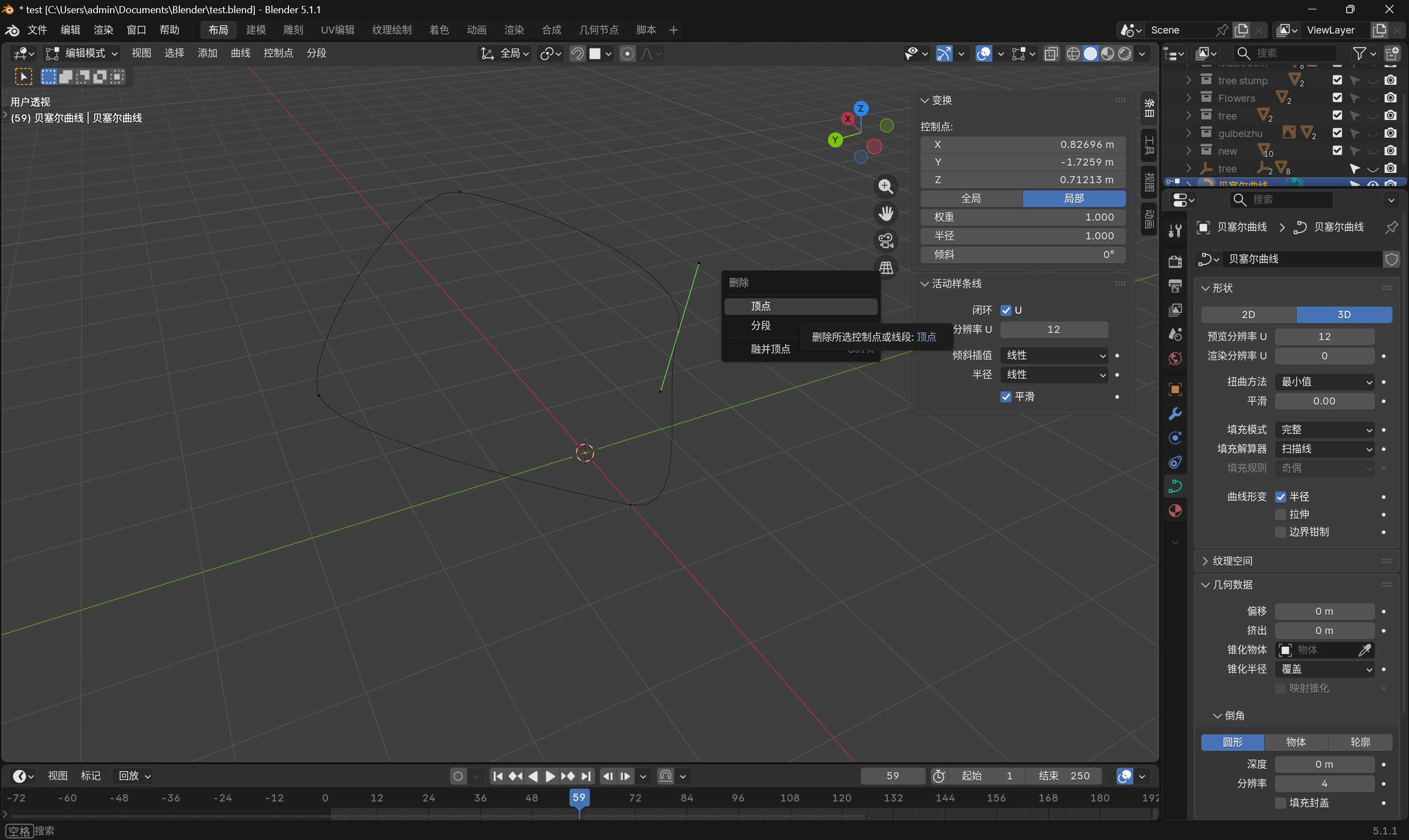Image resolution: width=1409 pixels, height=840 pixels.
Task: Choose 分段 in the delete menu
Action: (x=760, y=325)
